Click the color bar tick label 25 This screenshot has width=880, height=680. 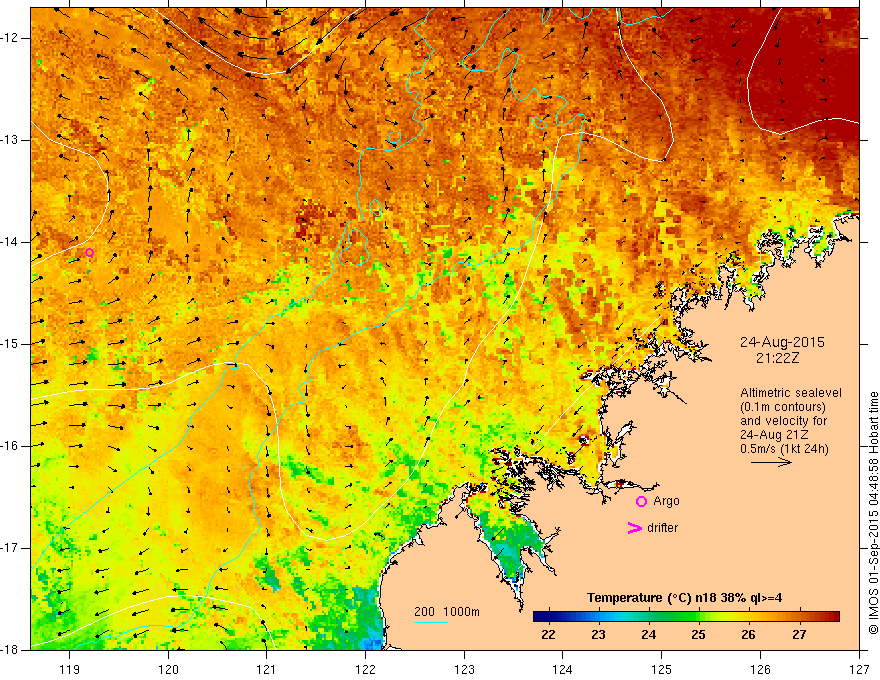tap(698, 635)
